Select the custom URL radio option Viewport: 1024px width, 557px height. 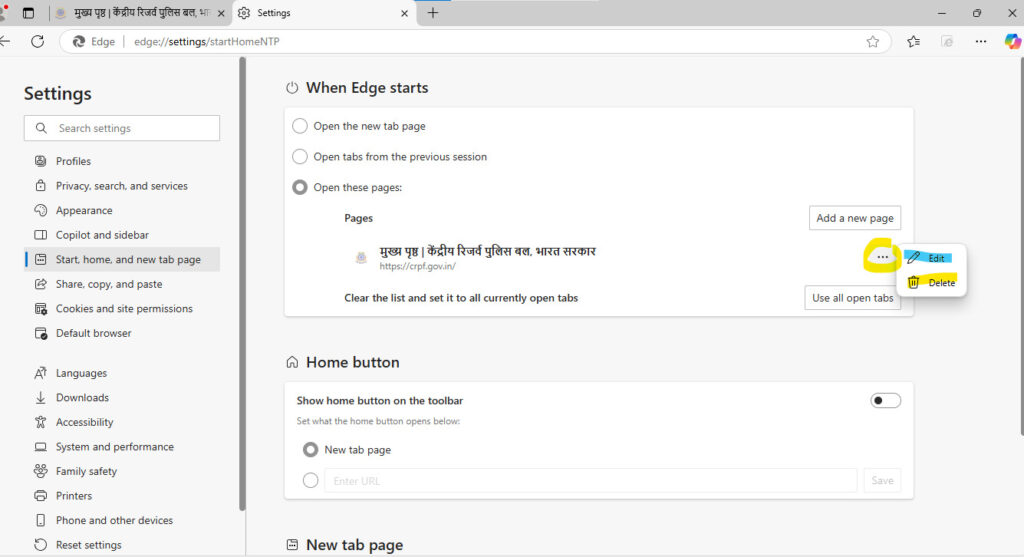310,481
